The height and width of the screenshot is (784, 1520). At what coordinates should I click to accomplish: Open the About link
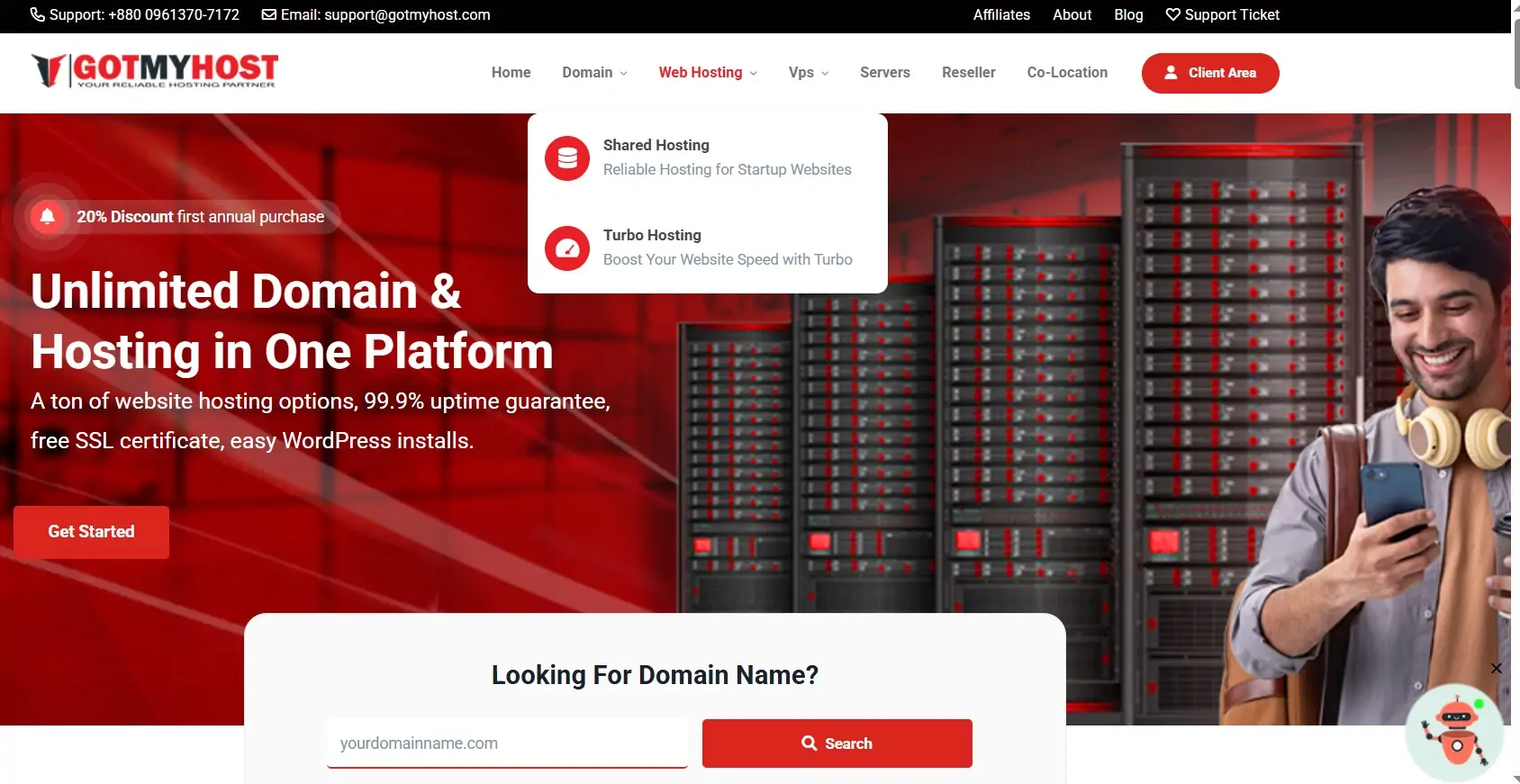tap(1072, 14)
